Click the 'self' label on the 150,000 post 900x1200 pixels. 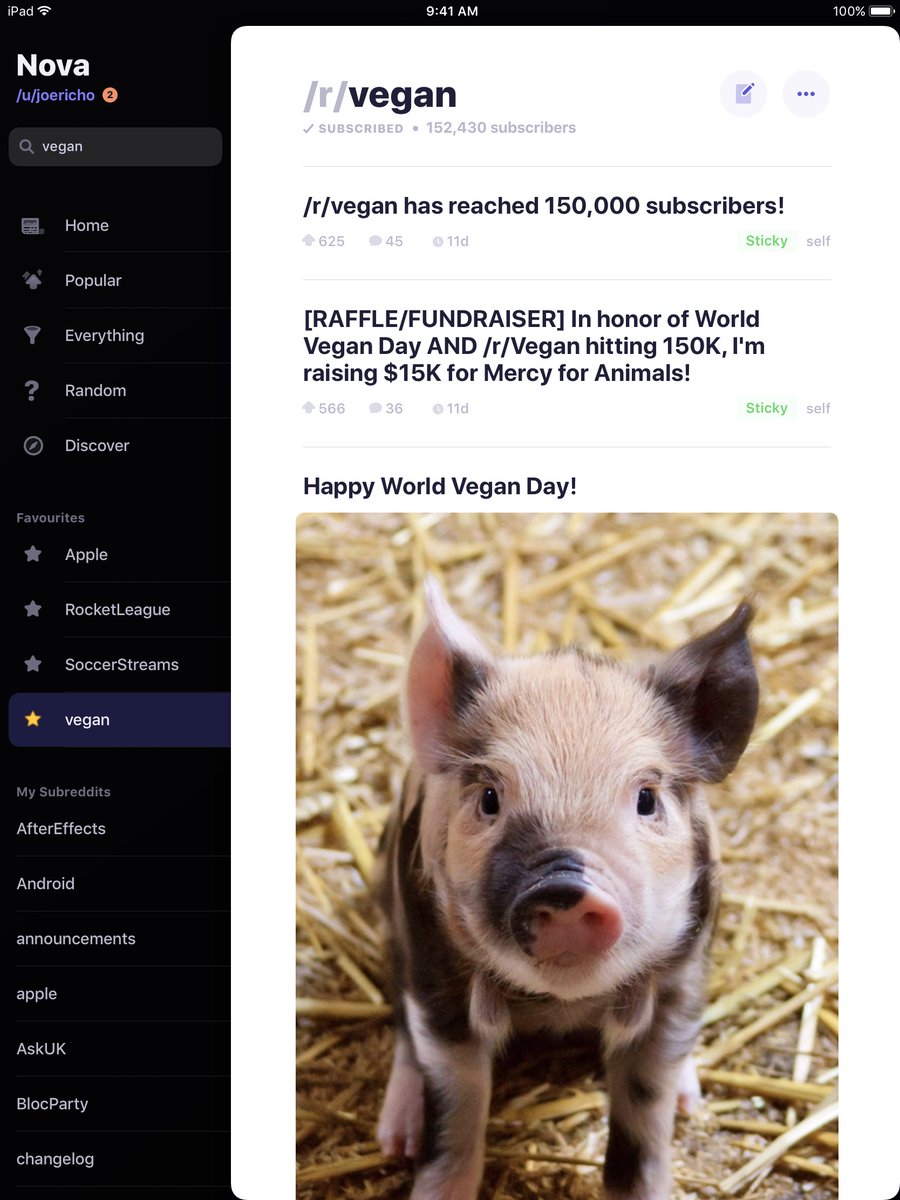[818, 241]
